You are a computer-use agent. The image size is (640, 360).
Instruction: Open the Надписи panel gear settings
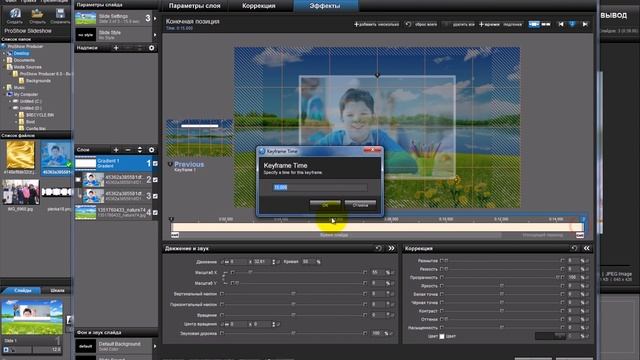(x=151, y=48)
